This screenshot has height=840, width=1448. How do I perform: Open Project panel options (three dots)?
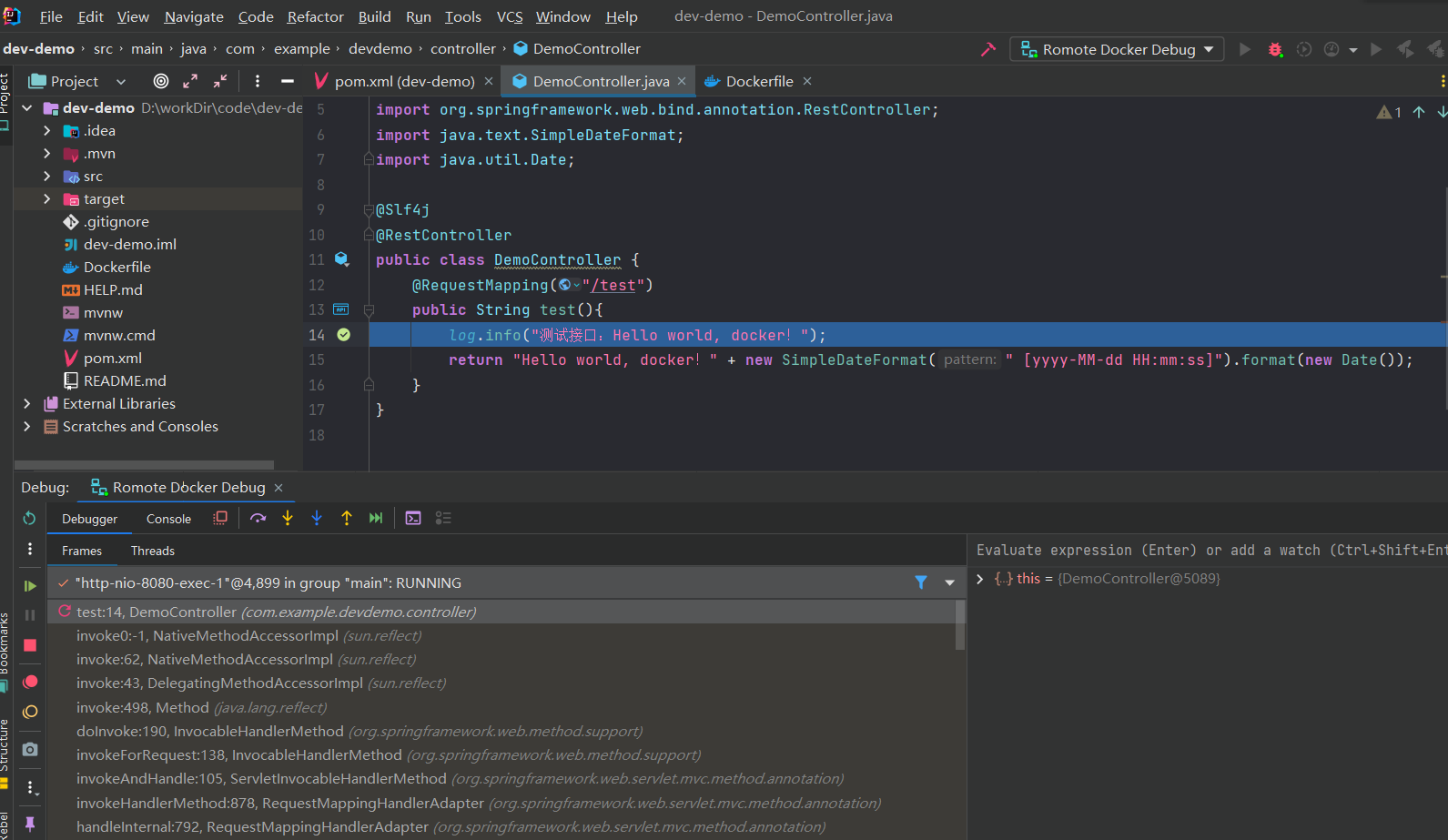[x=258, y=81]
